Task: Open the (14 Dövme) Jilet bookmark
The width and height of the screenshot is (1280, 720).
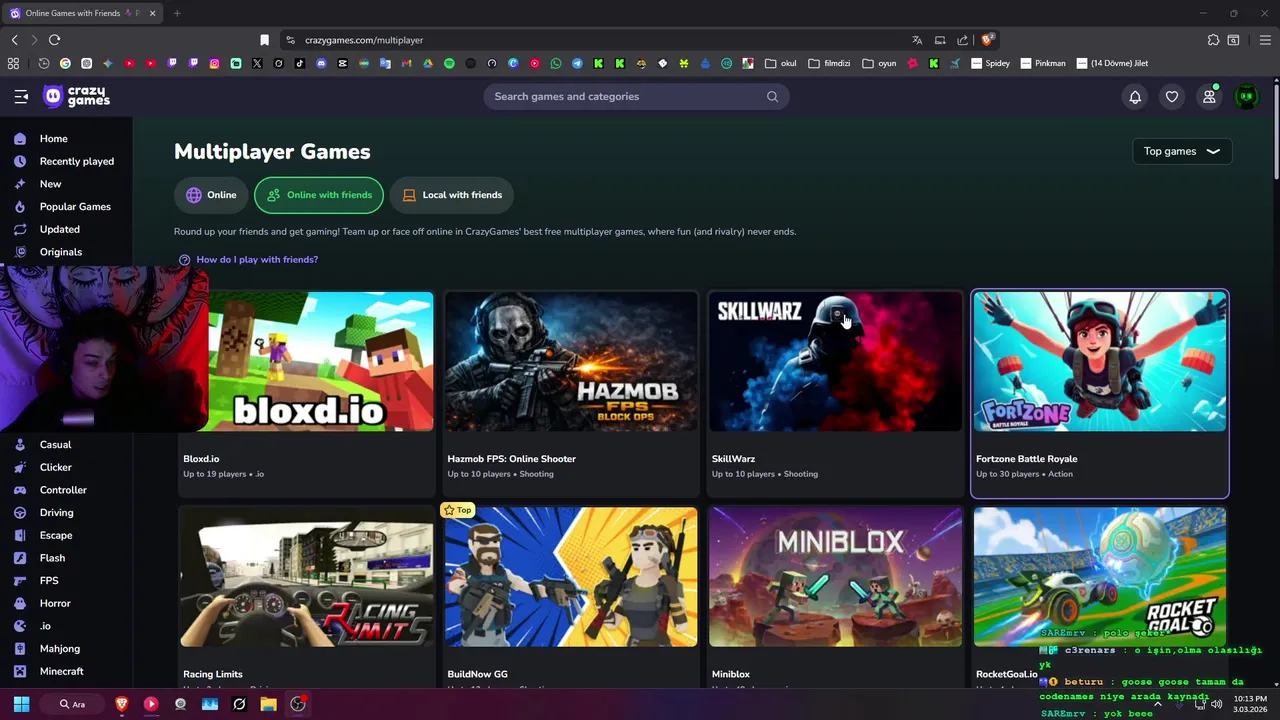Action: click(x=1112, y=63)
